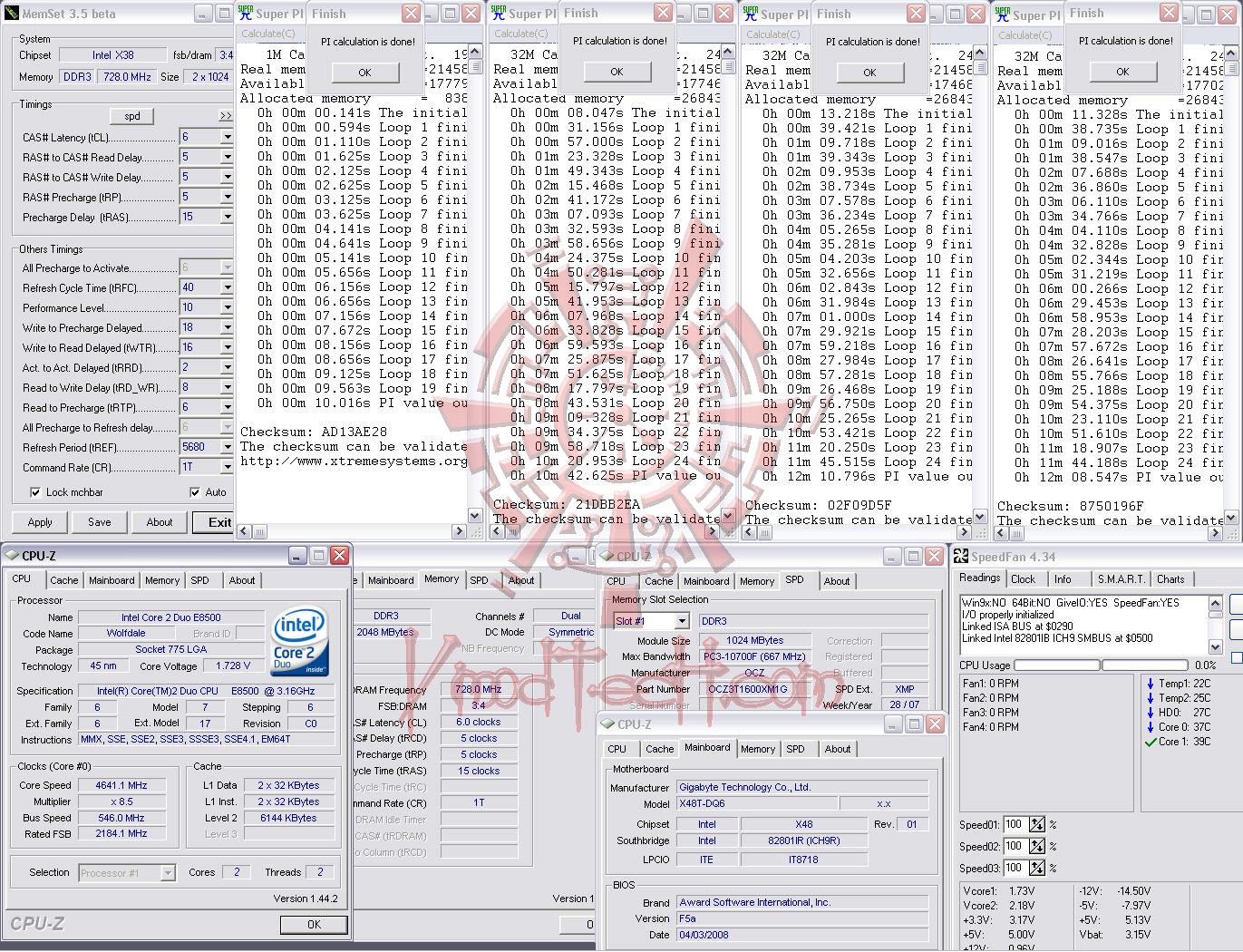This screenshot has width=1243, height=952.
Task: Click the SpeedFan fan icon in its title bar
Action: [x=961, y=557]
